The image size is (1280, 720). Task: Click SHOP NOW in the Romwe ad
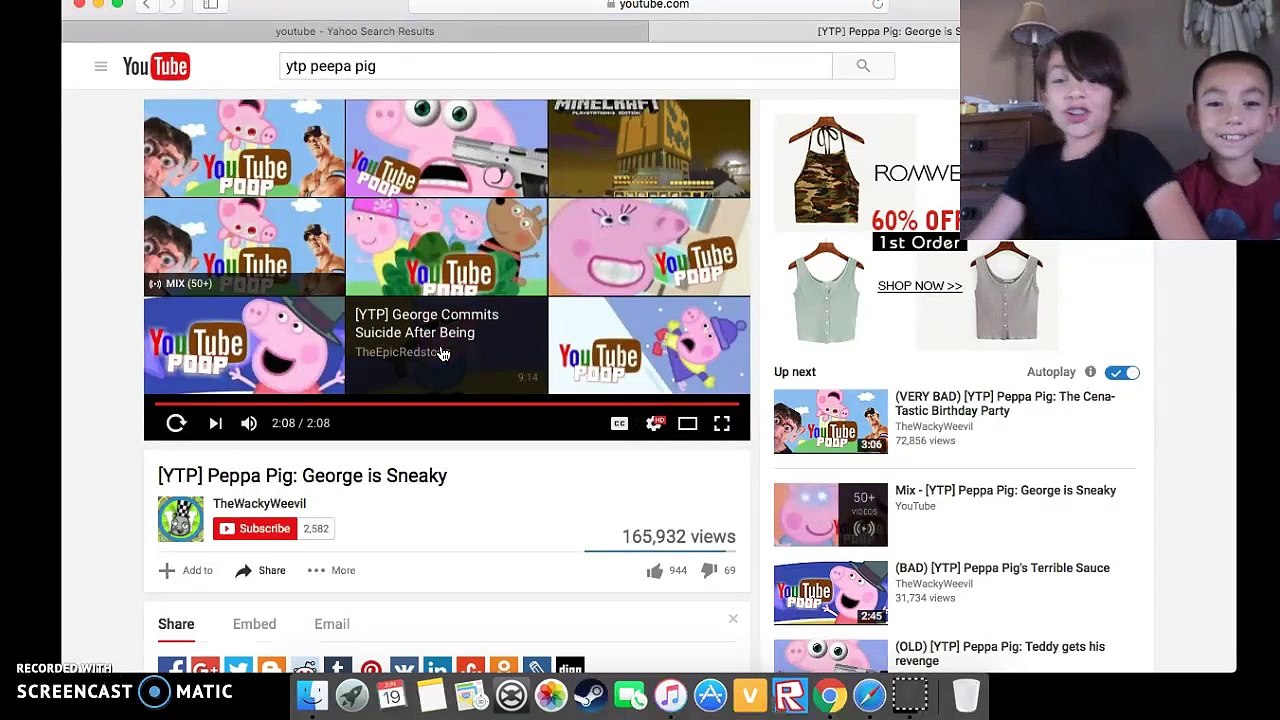pos(919,286)
